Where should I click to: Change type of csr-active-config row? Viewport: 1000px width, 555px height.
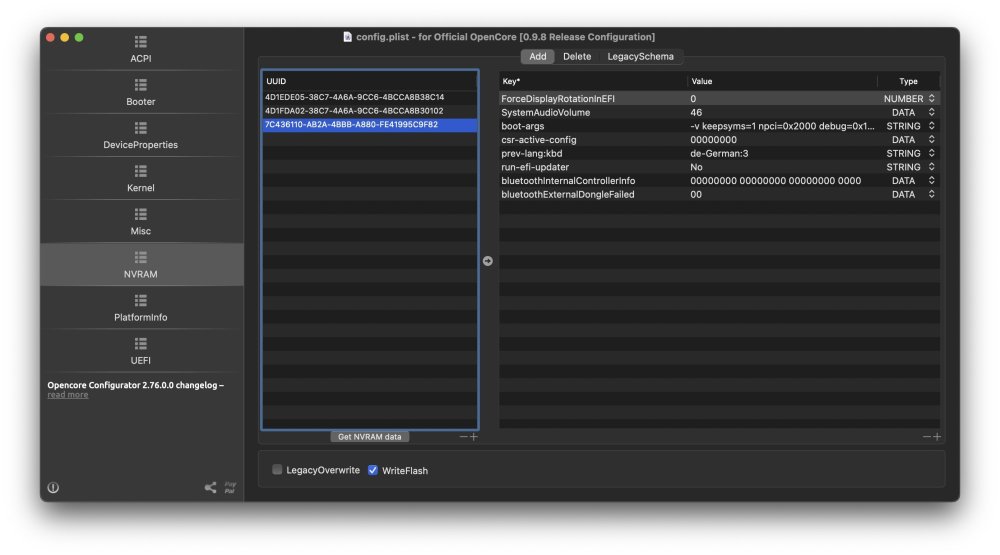click(x=932, y=140)
